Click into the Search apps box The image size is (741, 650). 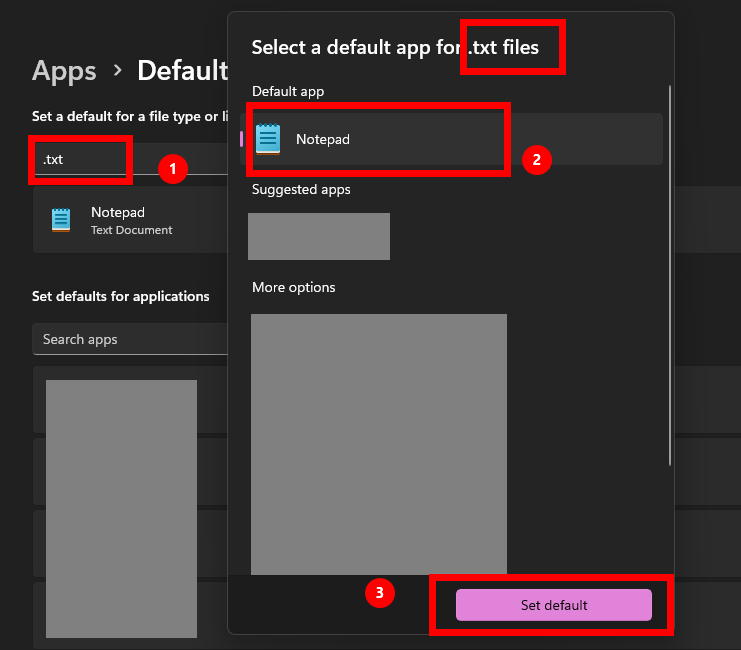pos(130,339)
